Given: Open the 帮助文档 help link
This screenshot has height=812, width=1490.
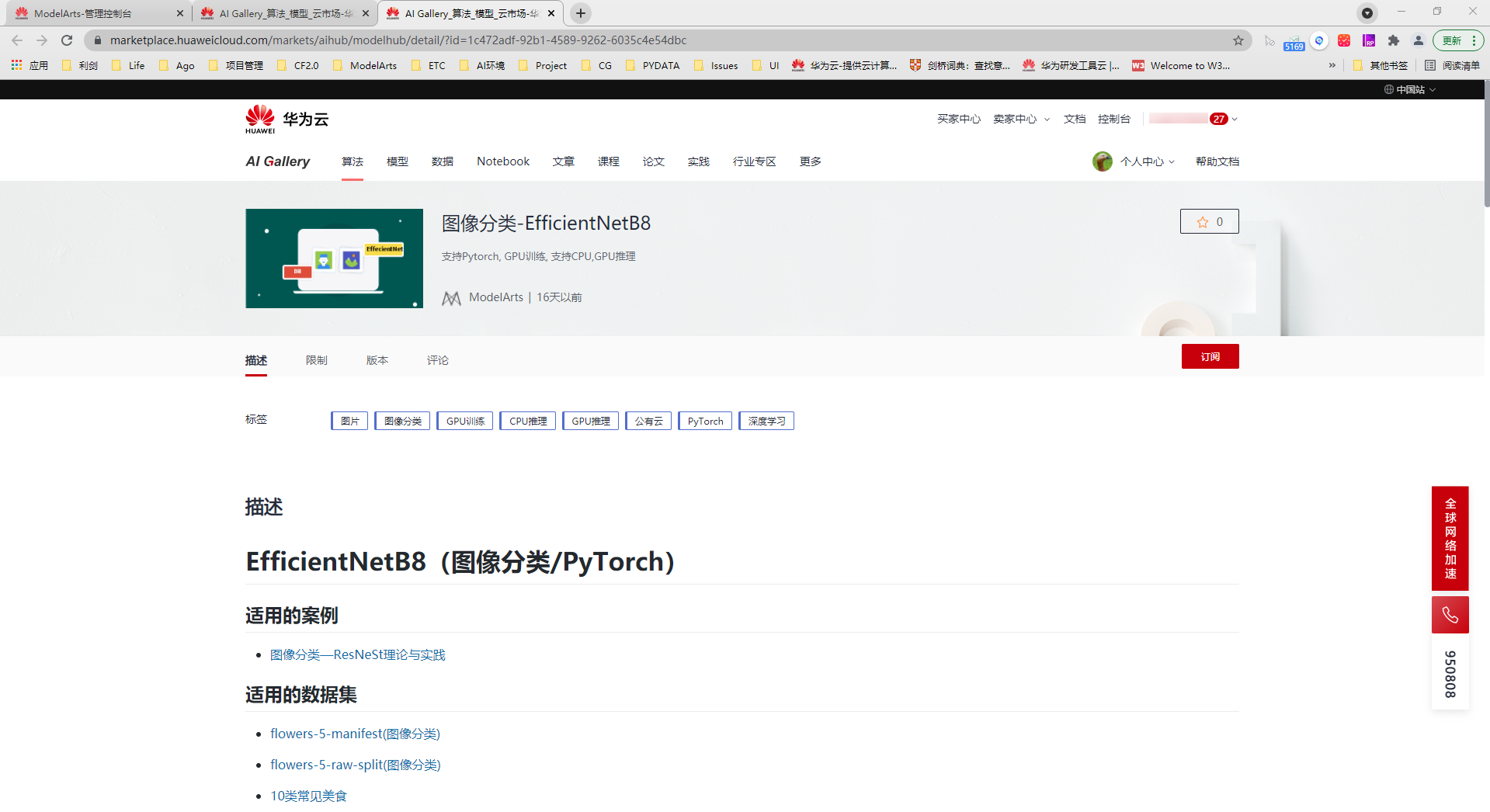Looking at the screenshot, I should coord(1217,161).
